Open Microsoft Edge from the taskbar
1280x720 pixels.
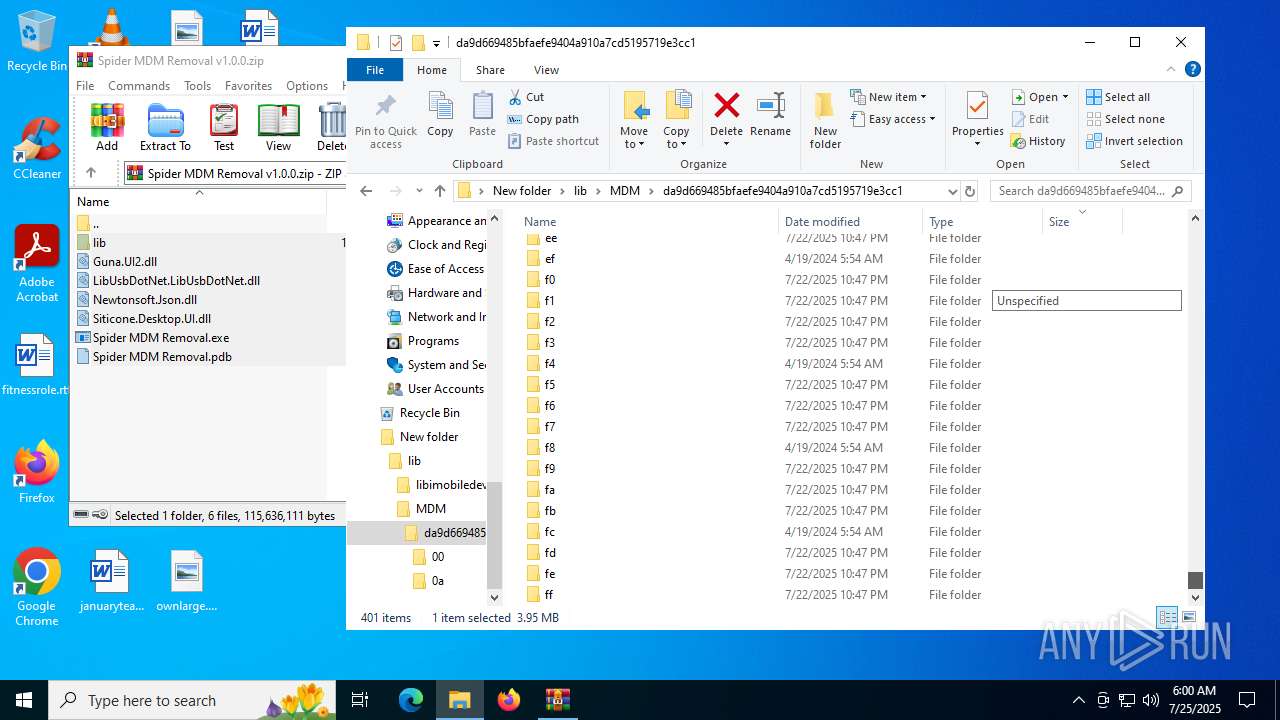click(x=411, y=700)
